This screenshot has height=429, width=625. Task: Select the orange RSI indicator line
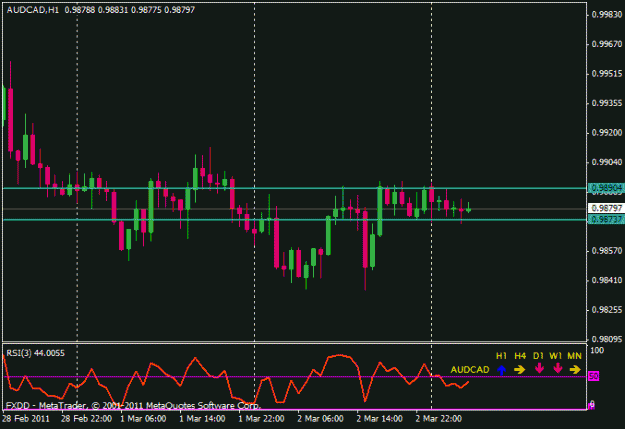point(340,355)
